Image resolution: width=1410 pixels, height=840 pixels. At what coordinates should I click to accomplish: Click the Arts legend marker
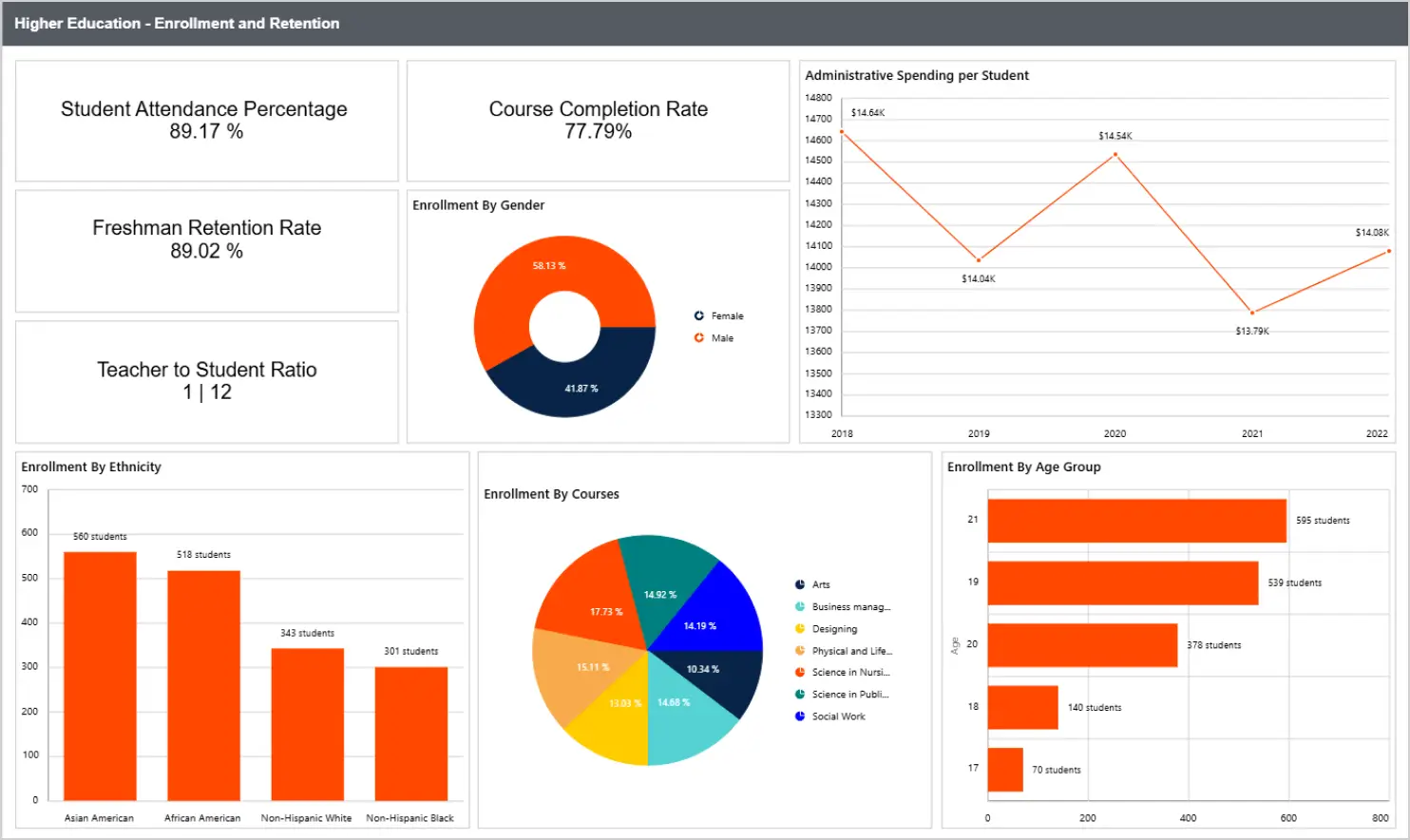pyautogui.click(x=800, y=584)
